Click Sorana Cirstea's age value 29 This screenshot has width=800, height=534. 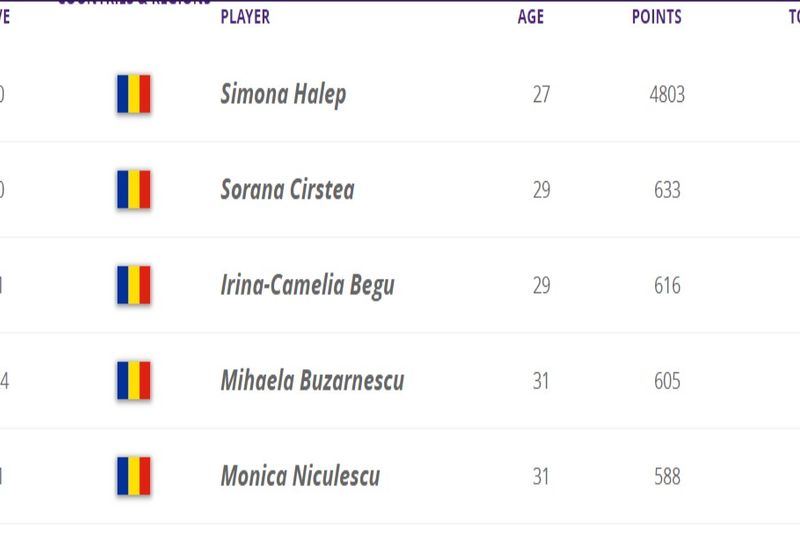[541, 190]
